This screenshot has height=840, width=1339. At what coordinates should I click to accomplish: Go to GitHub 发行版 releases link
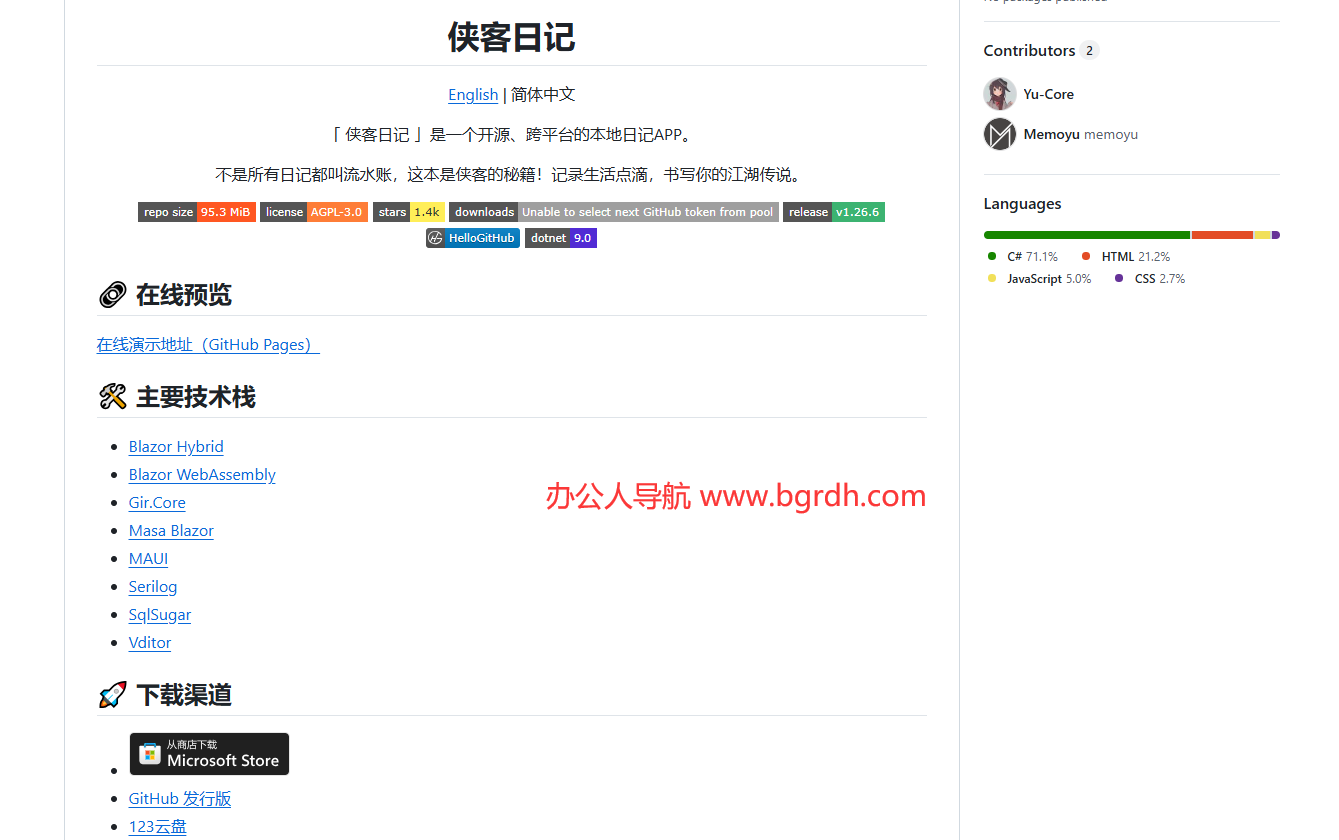(180, 799)
